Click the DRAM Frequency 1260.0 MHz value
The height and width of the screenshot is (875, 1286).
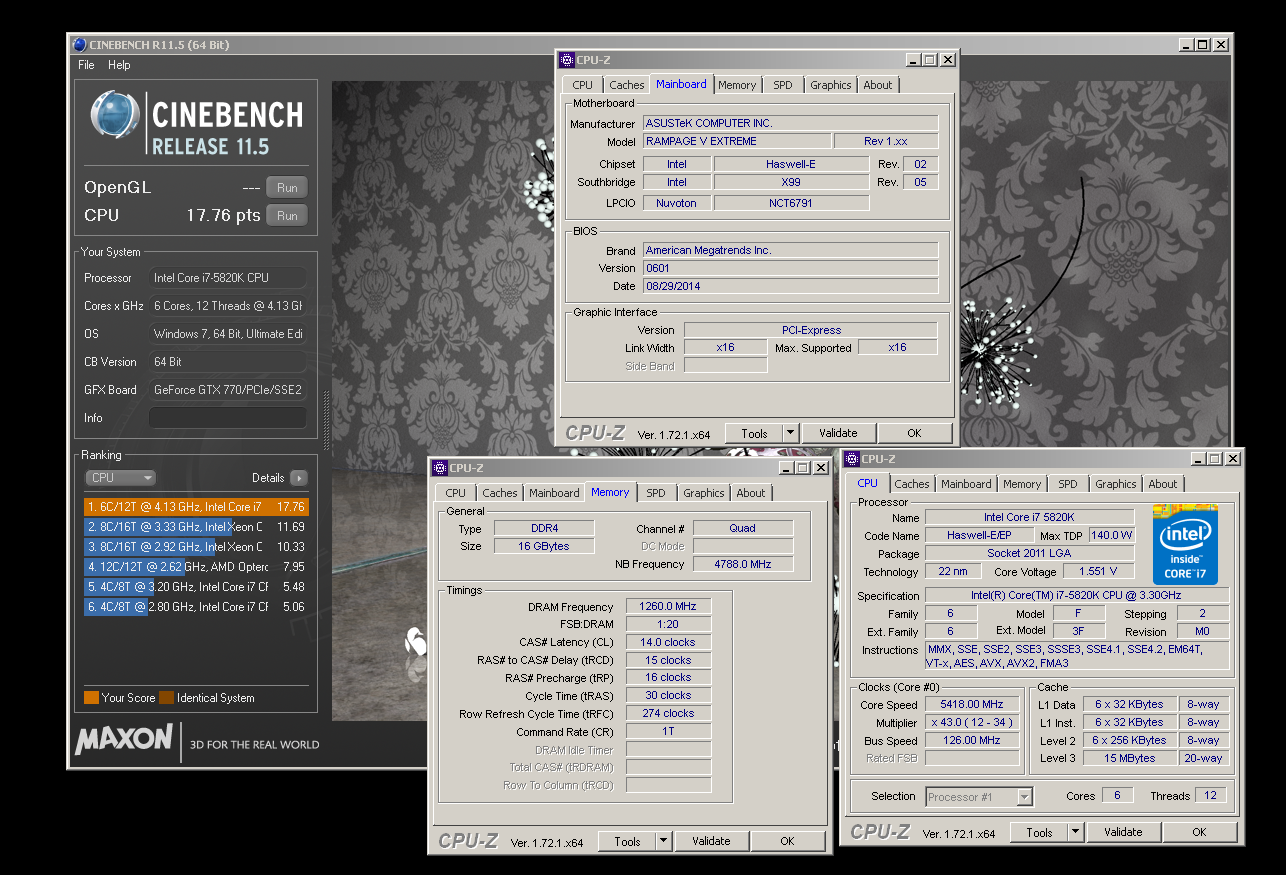pyautogui.click(x=669, y=607)
